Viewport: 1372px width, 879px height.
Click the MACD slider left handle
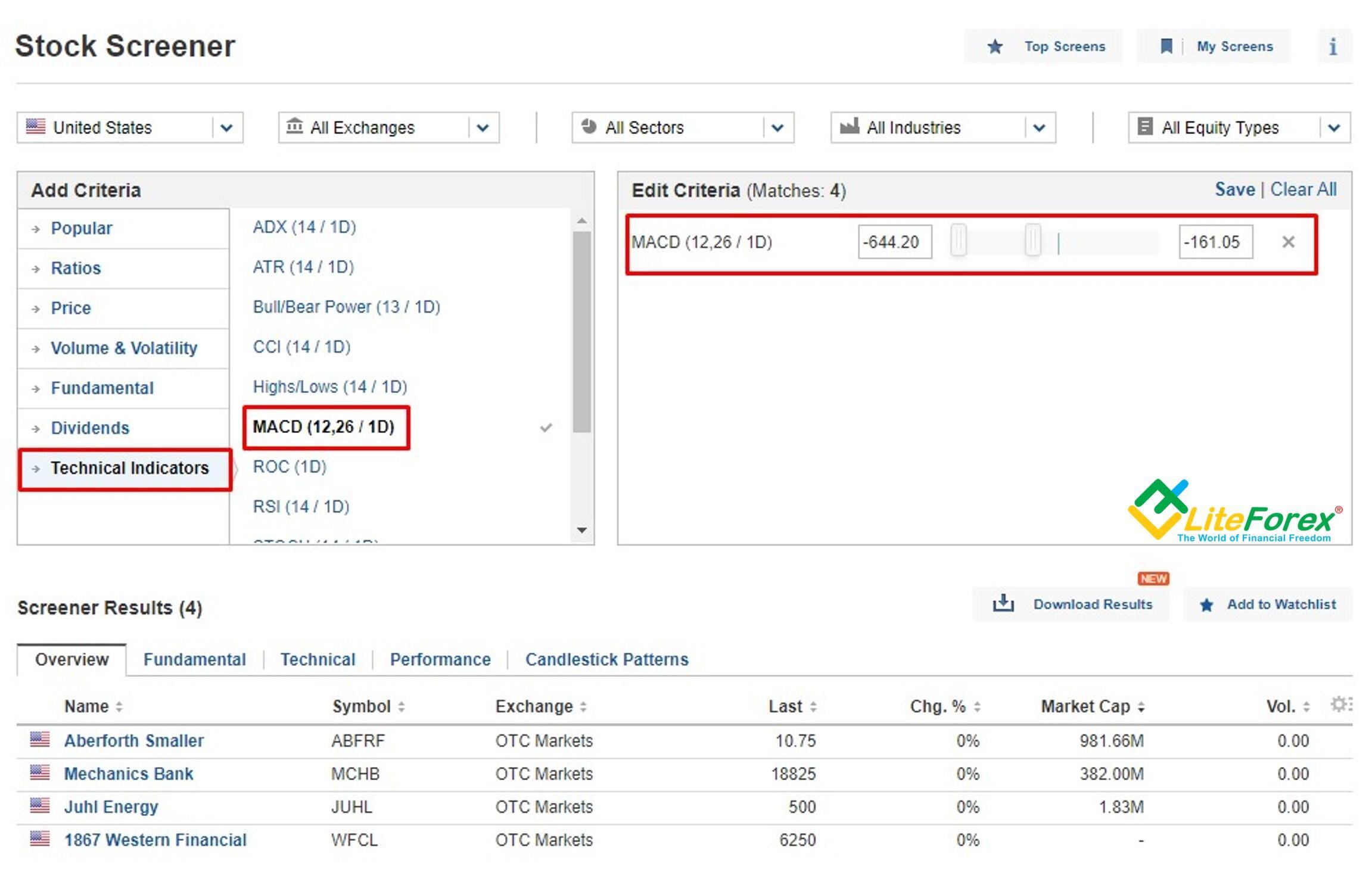tap(959, 241)
